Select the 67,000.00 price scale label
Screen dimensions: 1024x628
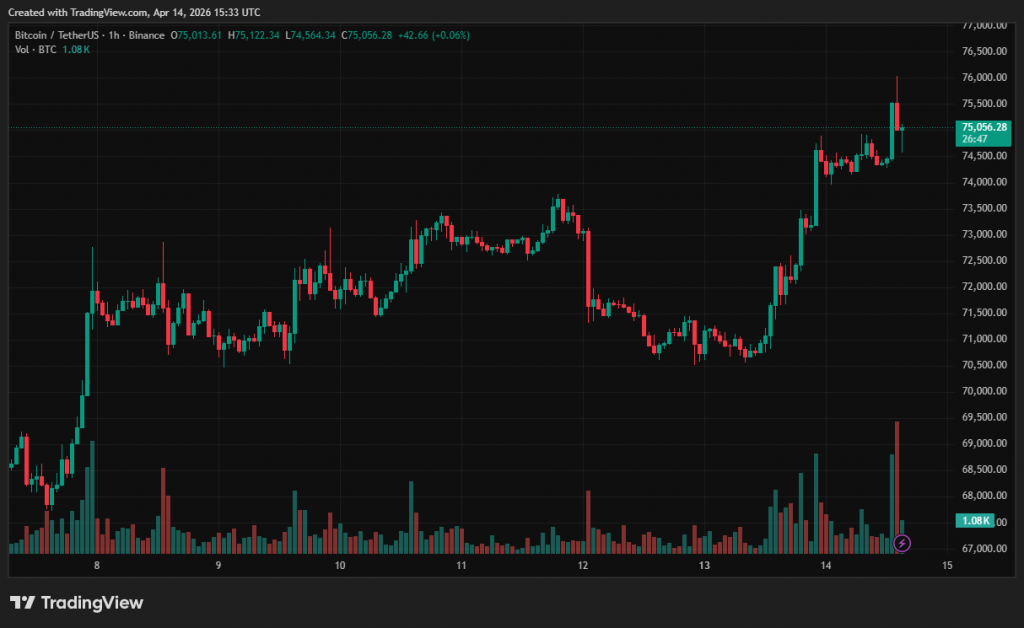pos(985,548)
